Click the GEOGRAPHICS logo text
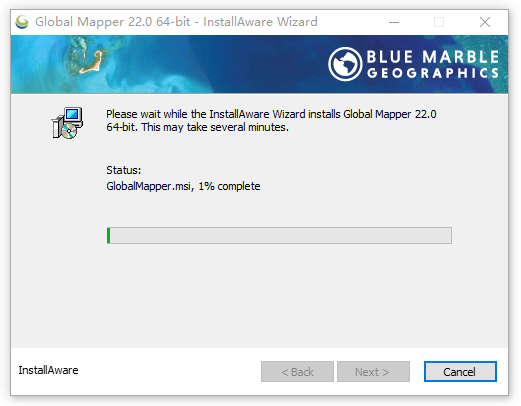521x406 pixels. (x=433, y=73)
